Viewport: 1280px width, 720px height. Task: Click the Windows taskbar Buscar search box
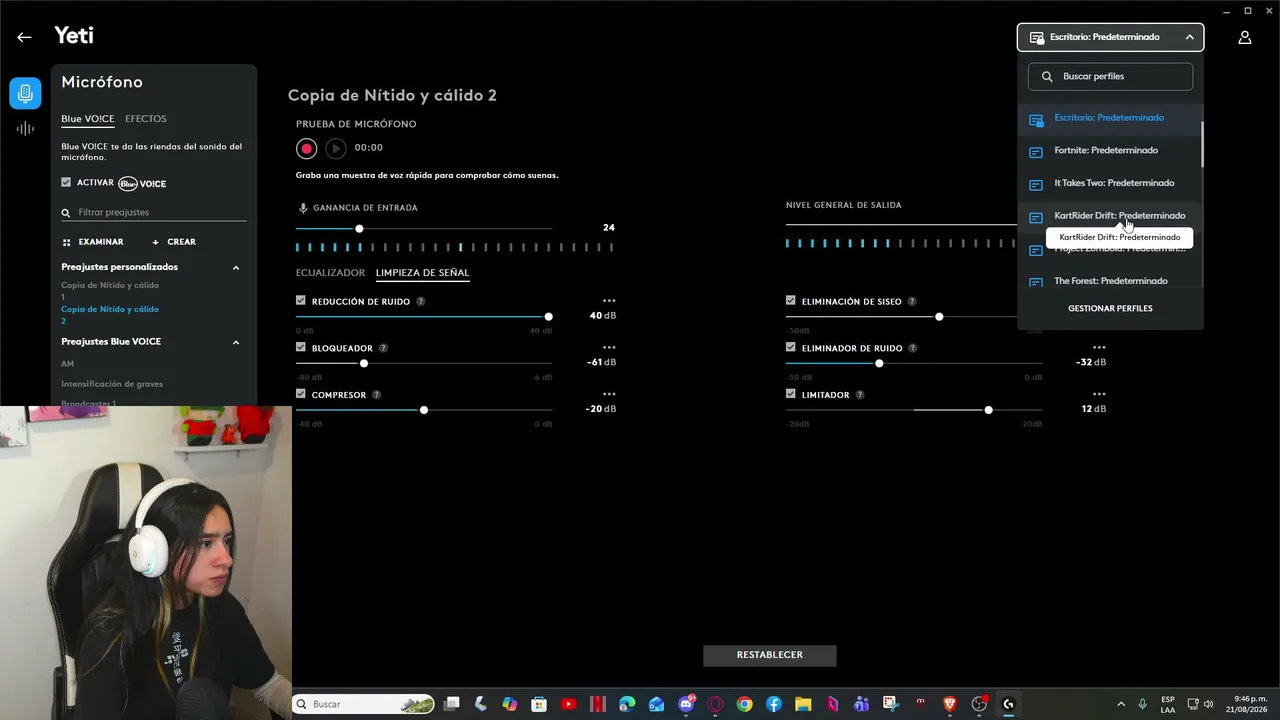coord(364,704)
